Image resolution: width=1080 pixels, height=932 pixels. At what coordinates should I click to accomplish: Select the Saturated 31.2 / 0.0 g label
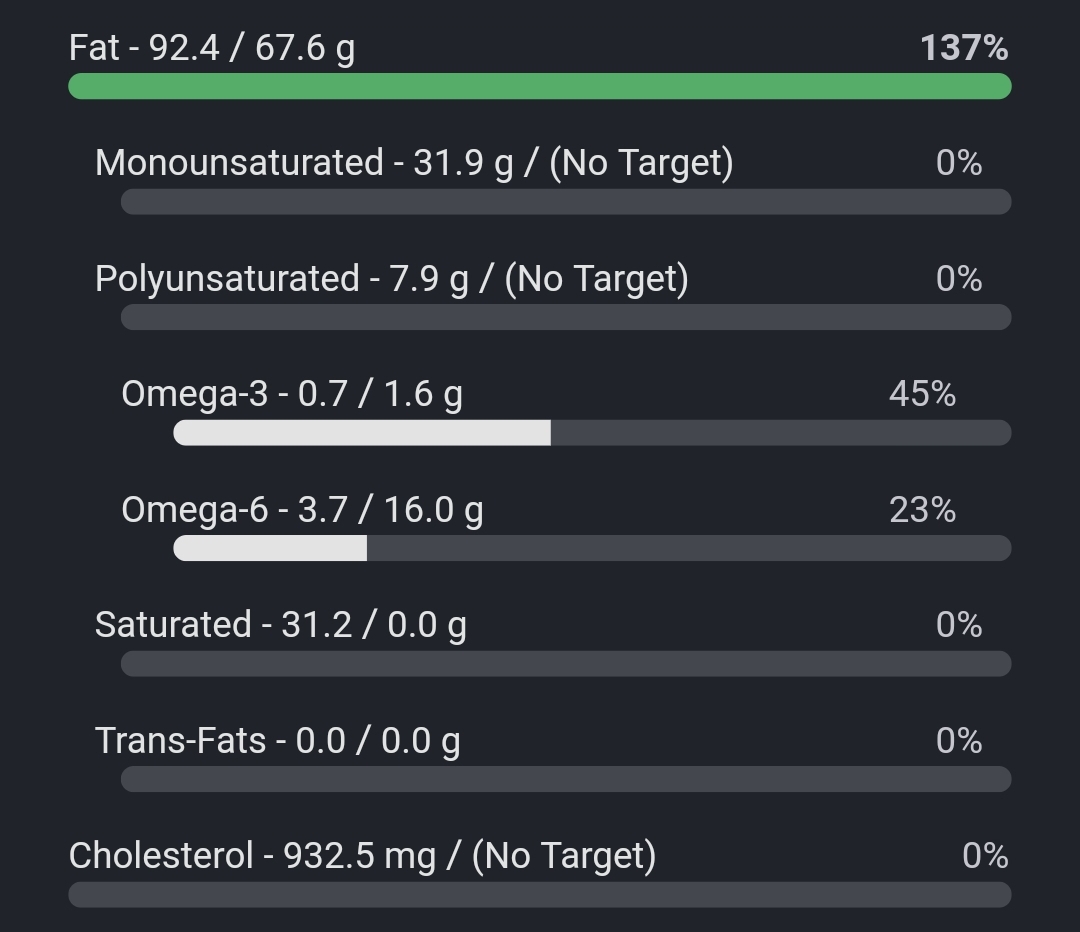(281, 625)
